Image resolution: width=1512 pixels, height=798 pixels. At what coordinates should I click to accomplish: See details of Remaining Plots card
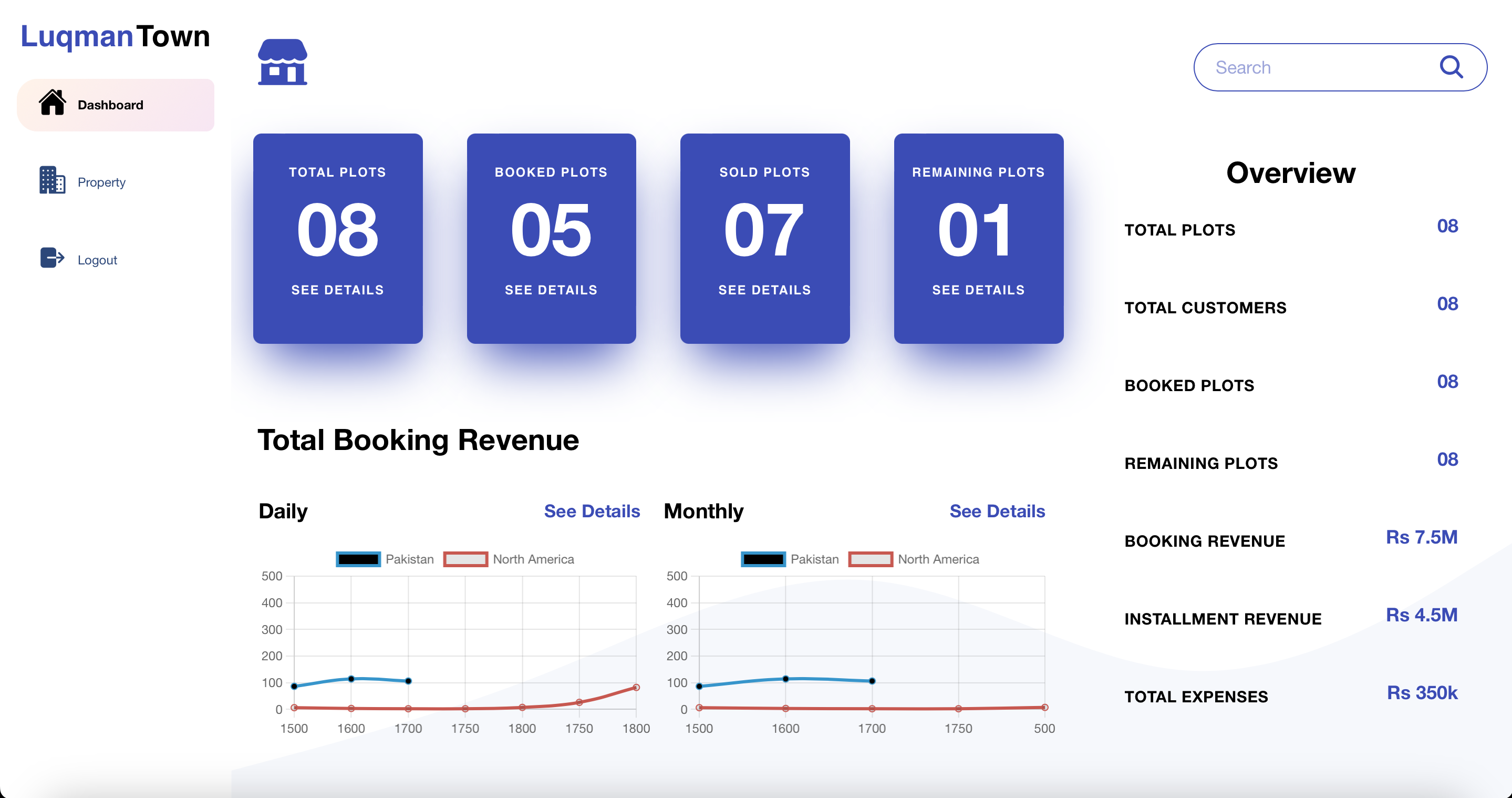pyautogui.click(x=978, y=290)
